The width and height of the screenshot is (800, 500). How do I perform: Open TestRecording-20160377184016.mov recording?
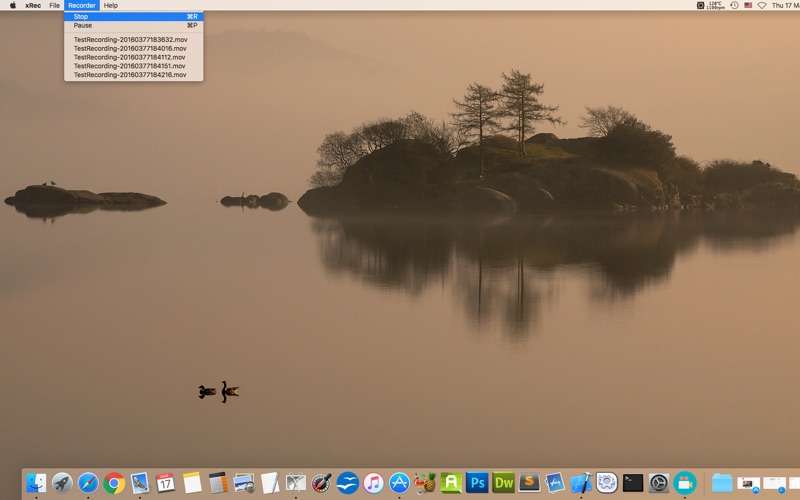(x=130, y=48)
